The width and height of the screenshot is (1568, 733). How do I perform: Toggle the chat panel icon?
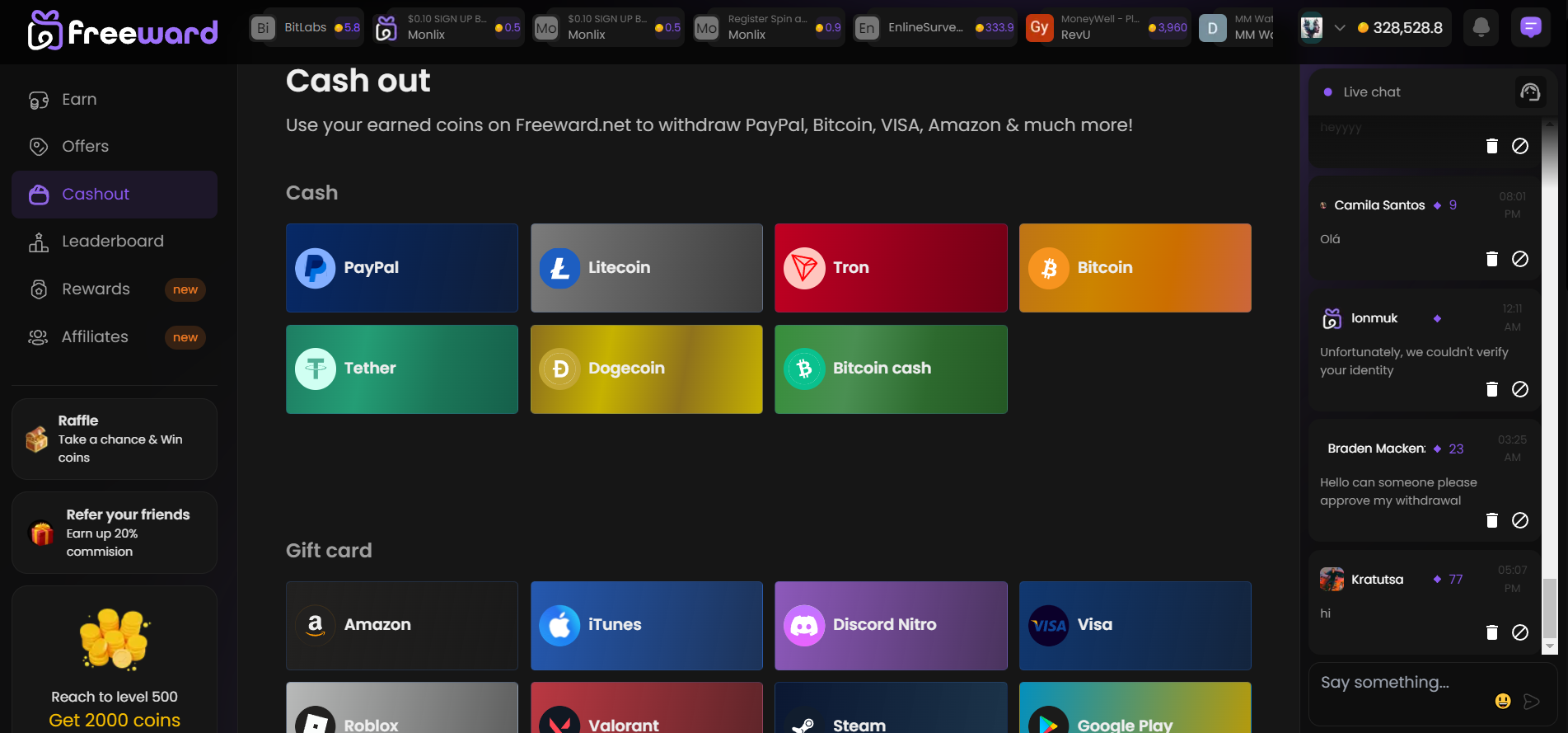point(1530,28)
